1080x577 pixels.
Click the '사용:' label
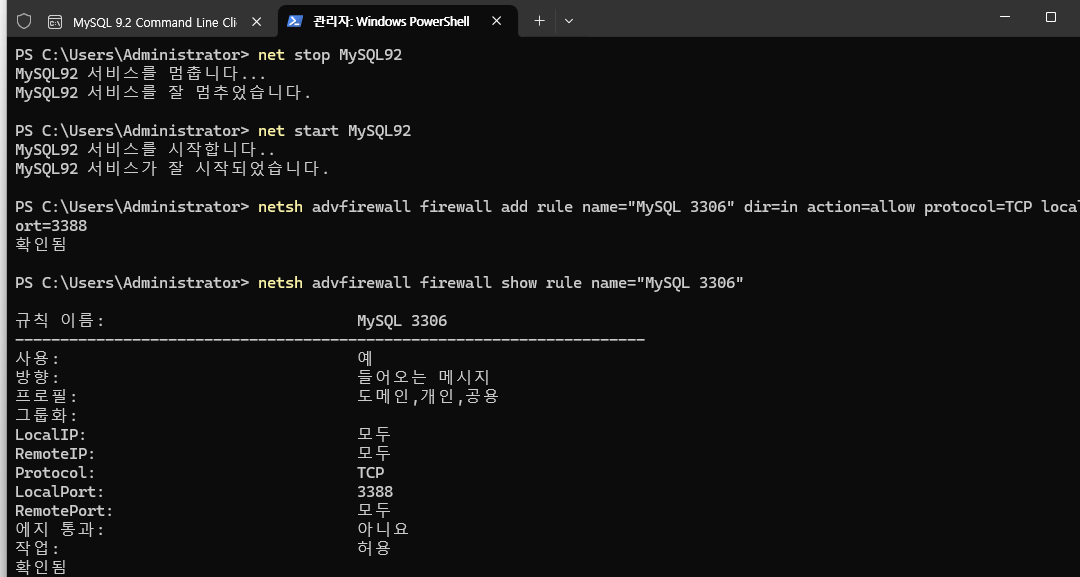(37, 359)
